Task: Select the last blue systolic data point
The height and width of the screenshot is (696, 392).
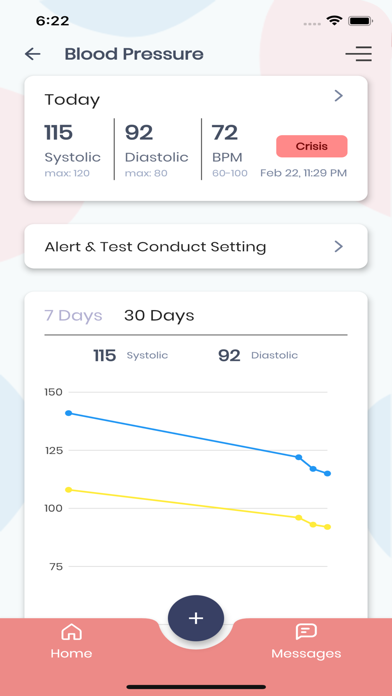Action: (x=328, y=474)
